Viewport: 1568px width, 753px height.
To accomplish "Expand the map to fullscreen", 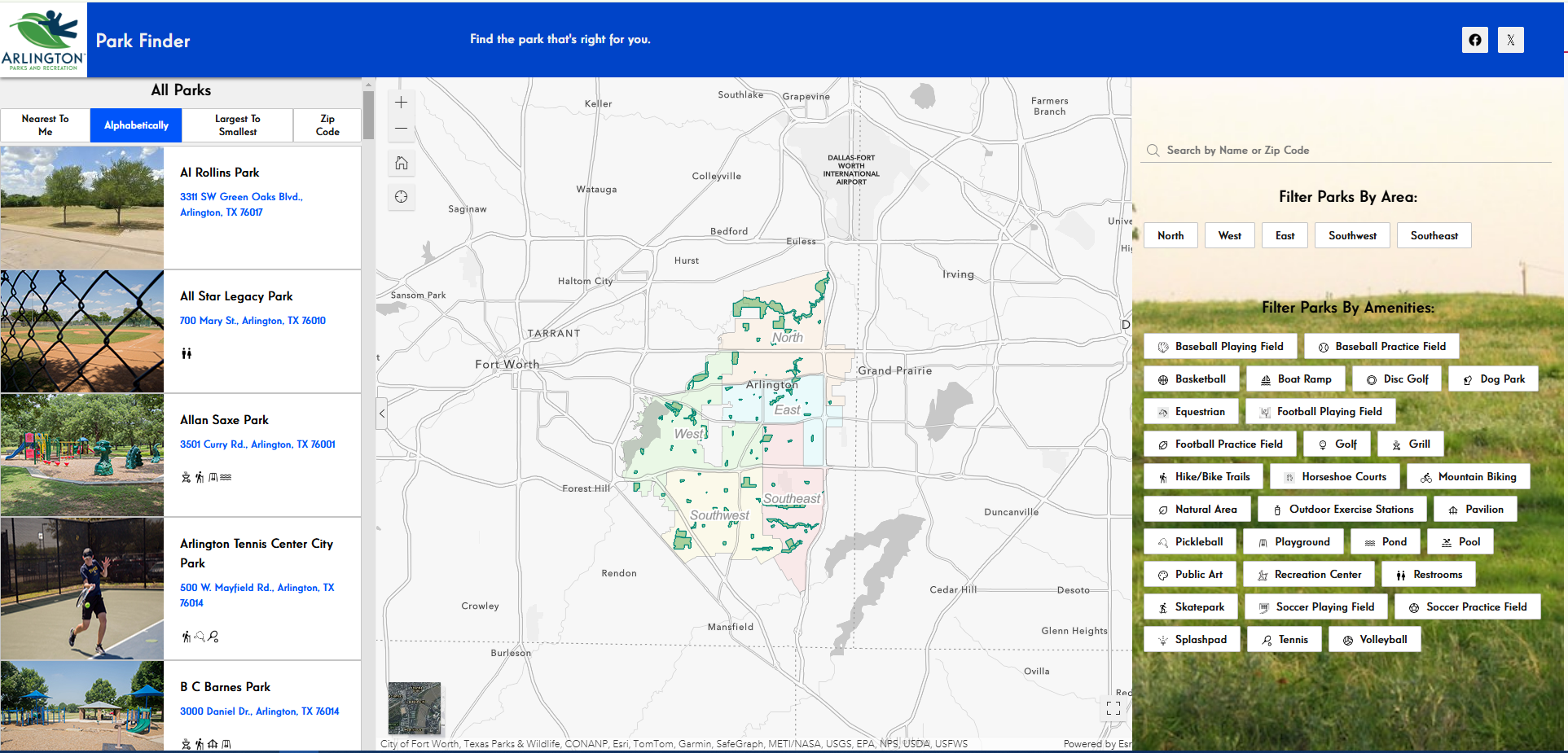I will tap(1113, 709).
